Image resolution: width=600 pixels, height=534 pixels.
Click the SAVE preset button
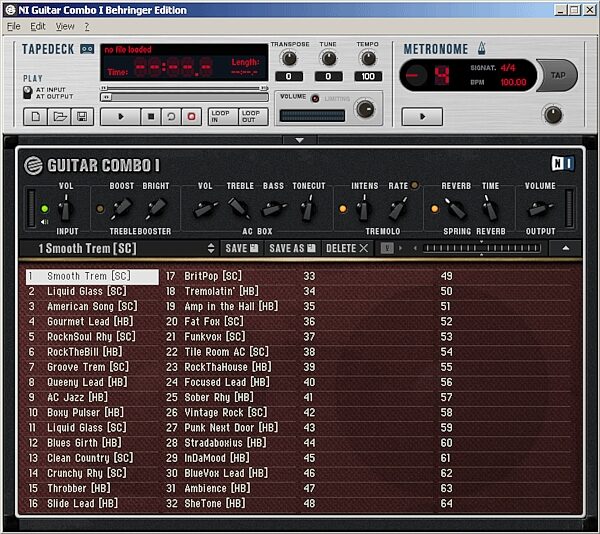tap(242, 248)
